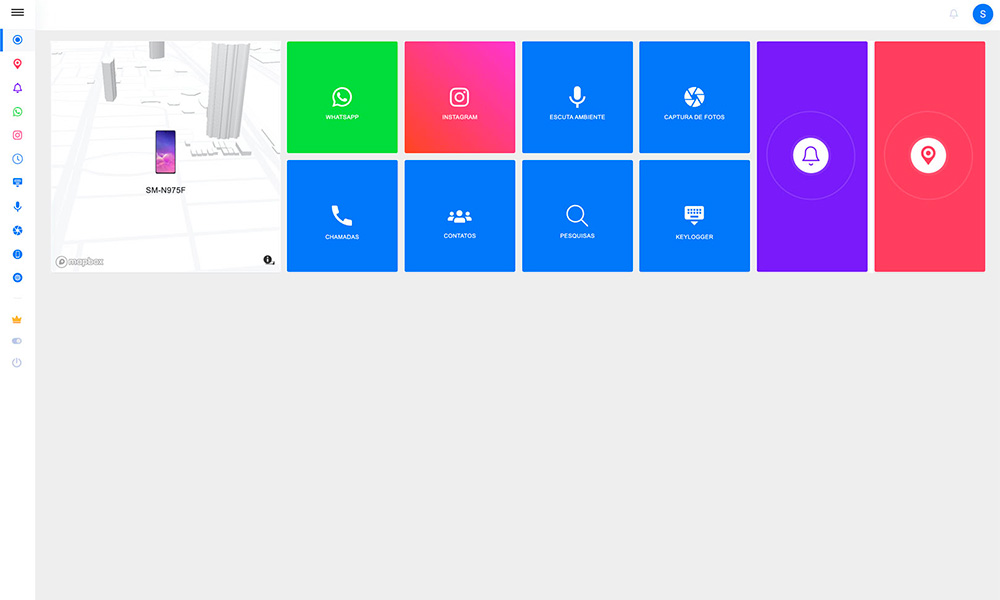Open the Pesquisas search tile
Screen dimensions: 1000x600
coord(577,216)
